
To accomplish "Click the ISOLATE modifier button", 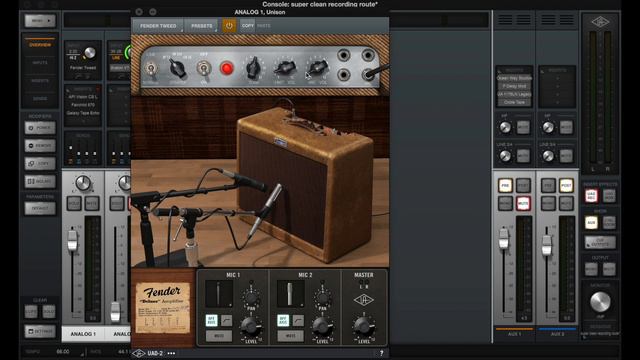I will coord(40,181).
